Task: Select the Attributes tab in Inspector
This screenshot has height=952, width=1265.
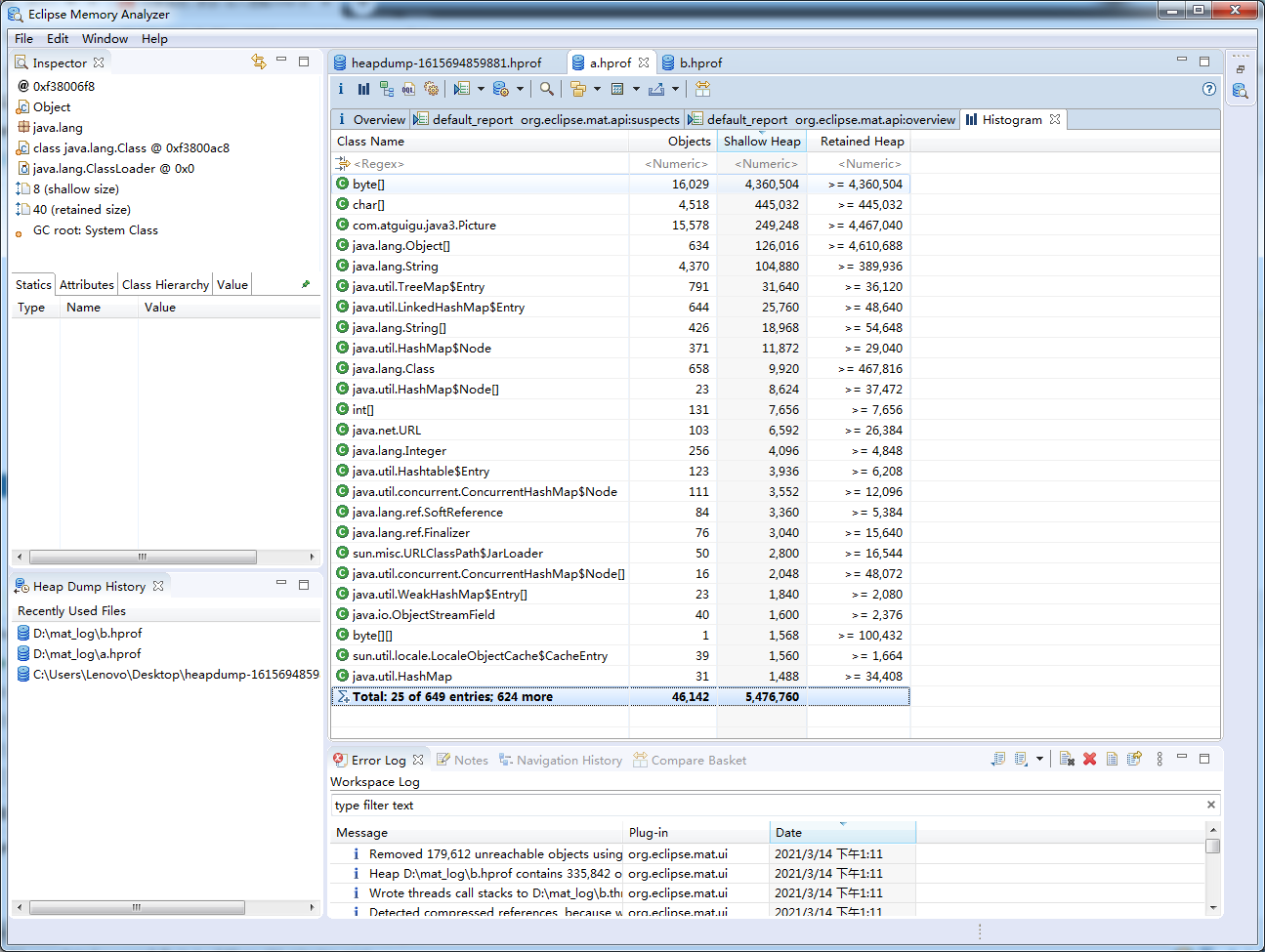Action: click(87, 284)
